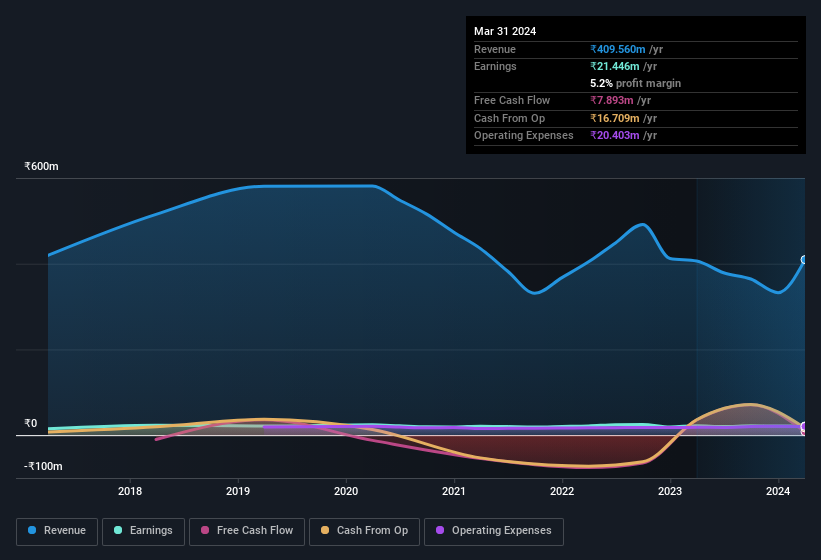Click the 2024 x-axis label
Viewport: 821px width, 560px height.
pos(778,491)
